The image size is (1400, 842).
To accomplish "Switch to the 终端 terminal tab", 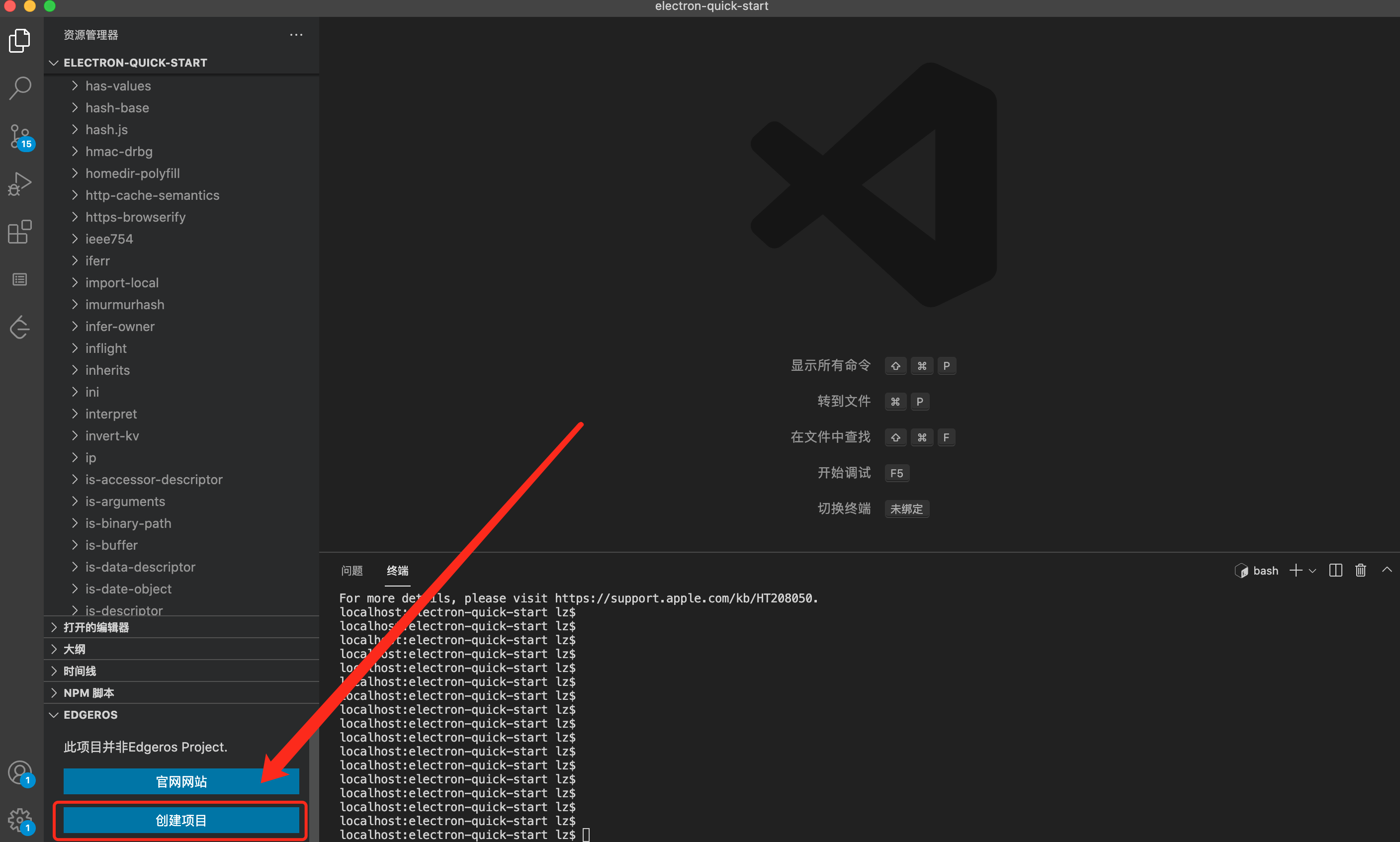I will (397, 570).
